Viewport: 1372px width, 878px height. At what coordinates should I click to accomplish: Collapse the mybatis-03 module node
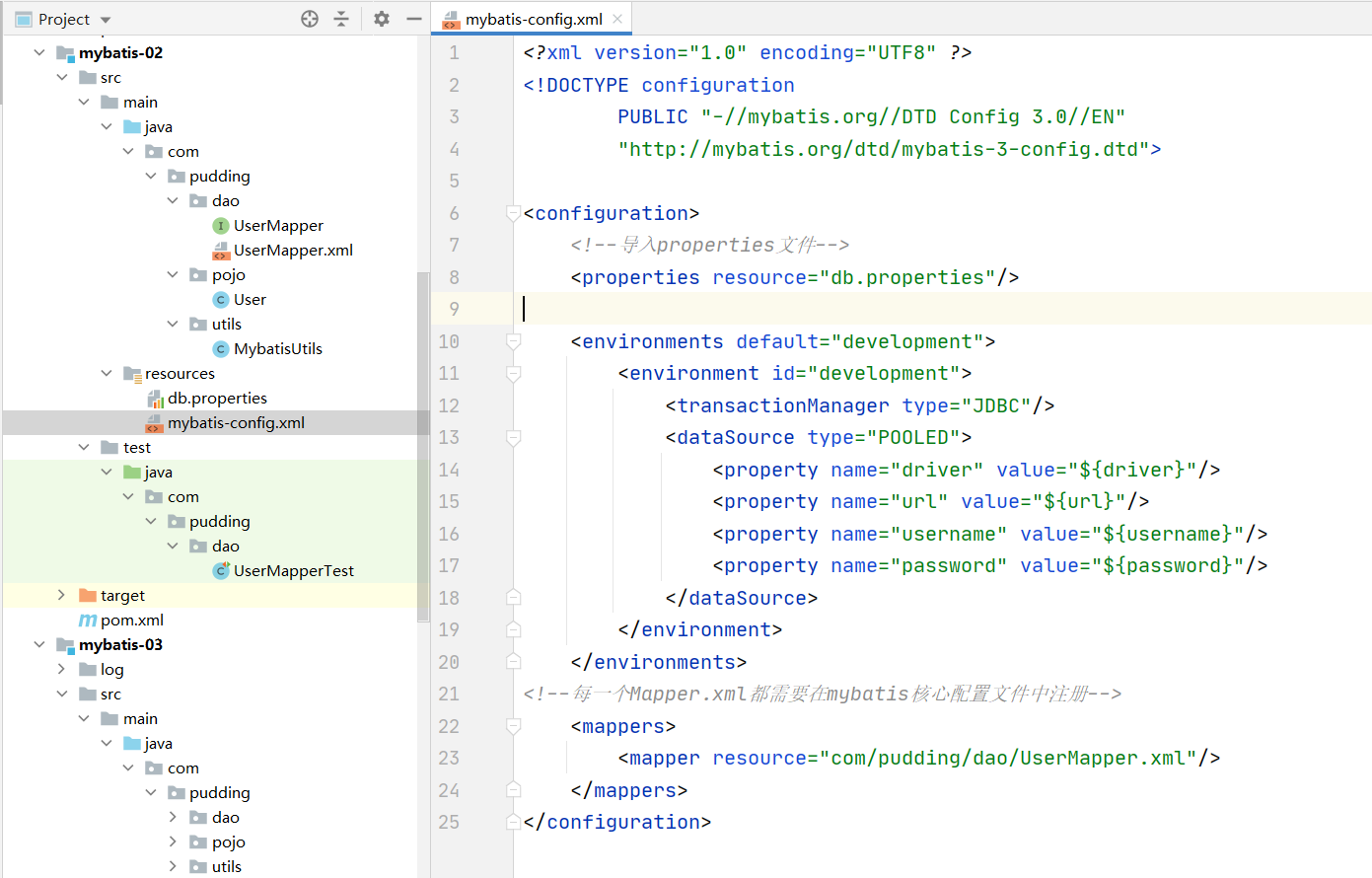[x=39, y=644]
